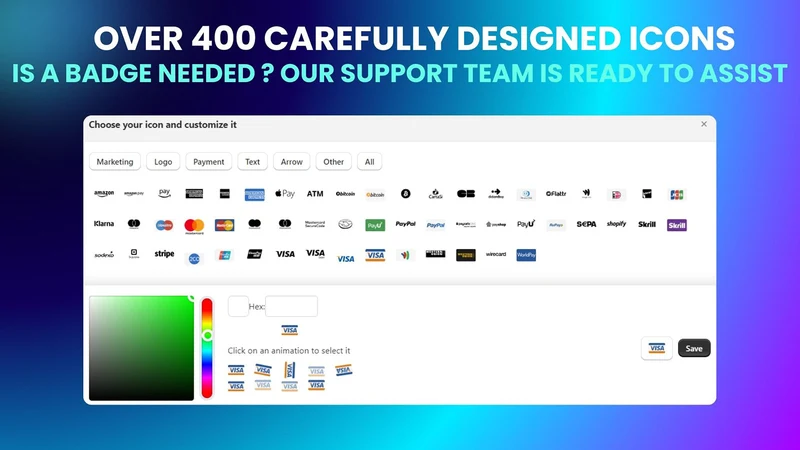Show All icons
This screenshot has width=800, height=450.
[x=369, y=162]
